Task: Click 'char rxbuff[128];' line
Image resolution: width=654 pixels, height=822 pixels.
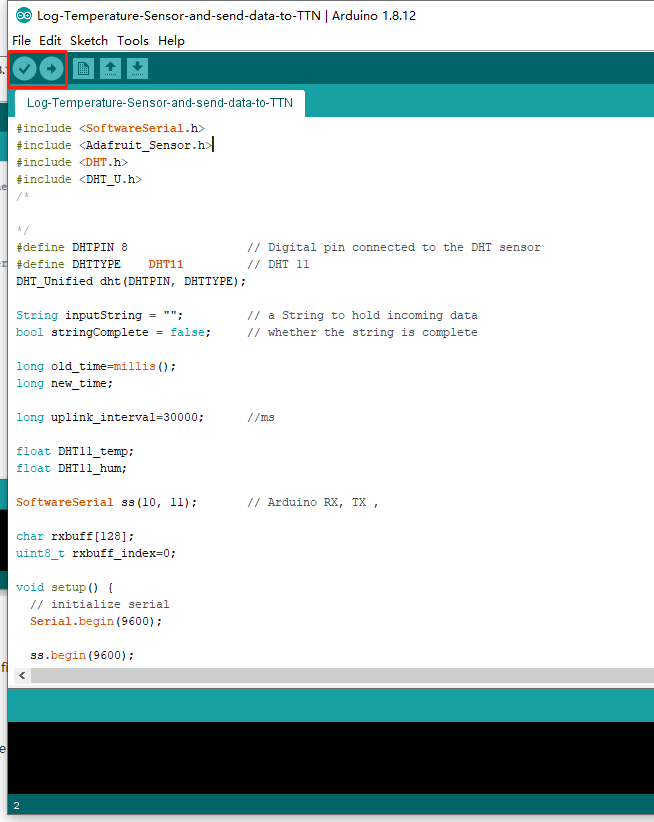Action: [75, 536]
